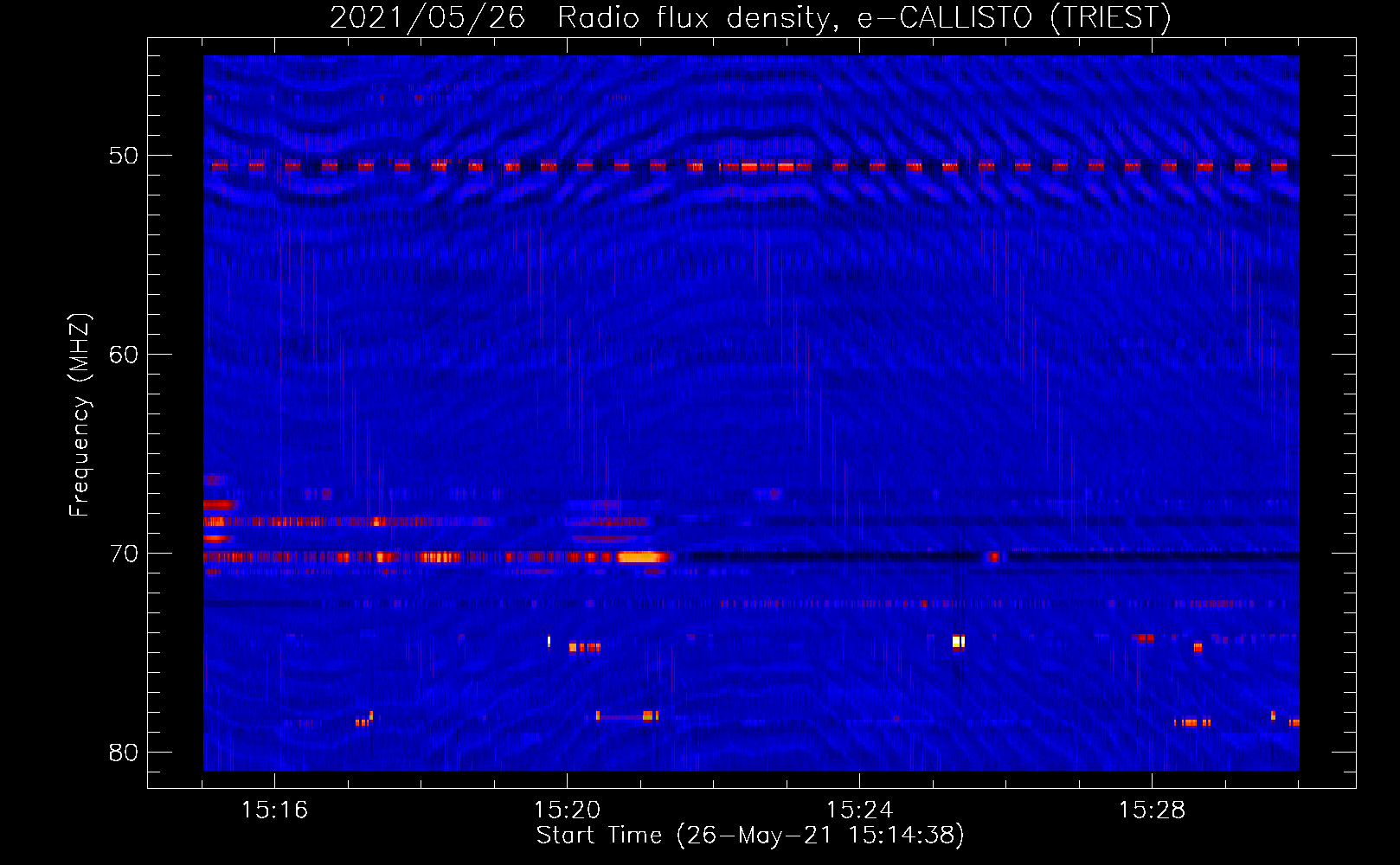Image resolution: width=1400 pixels, height=865 pixels.
Task: Click the '50' frequency tick label
Action: tap(123, 156)
